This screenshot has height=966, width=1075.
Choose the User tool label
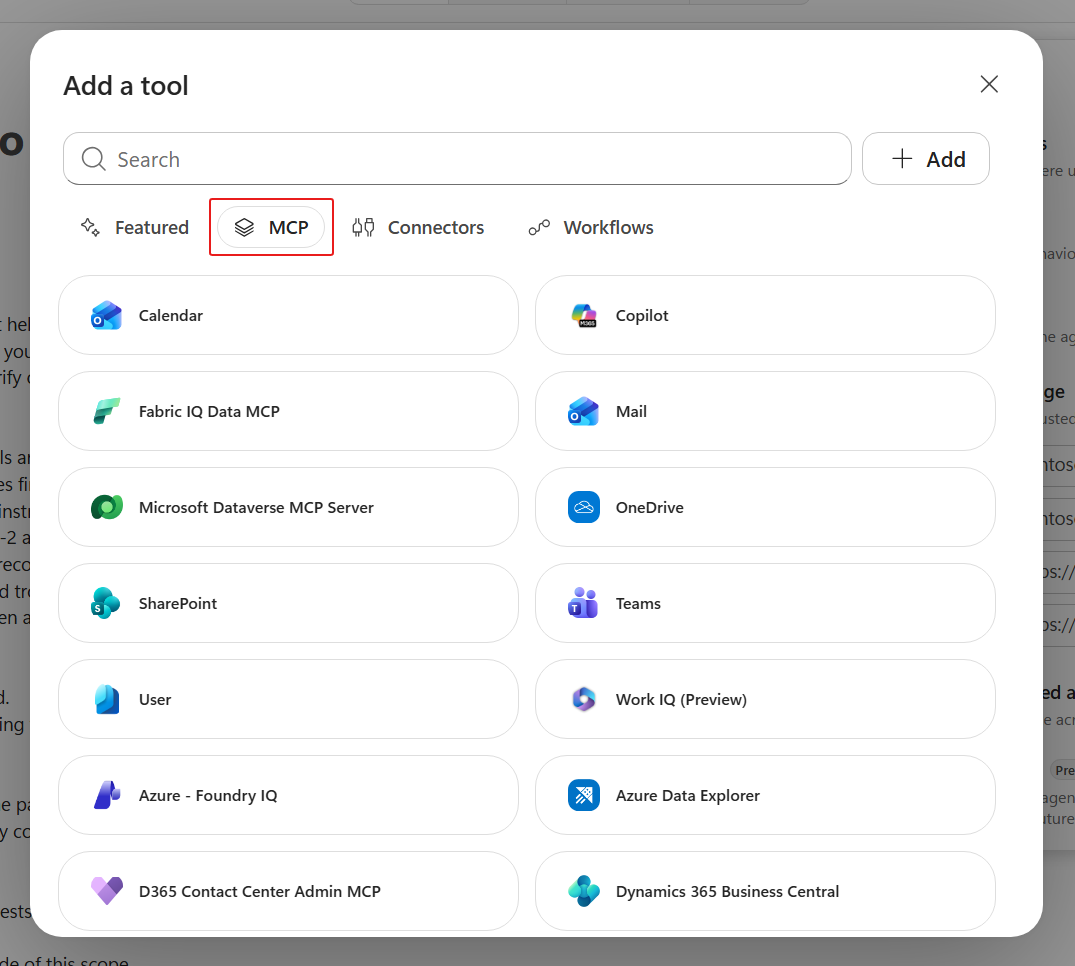click(x=155, y=699)
